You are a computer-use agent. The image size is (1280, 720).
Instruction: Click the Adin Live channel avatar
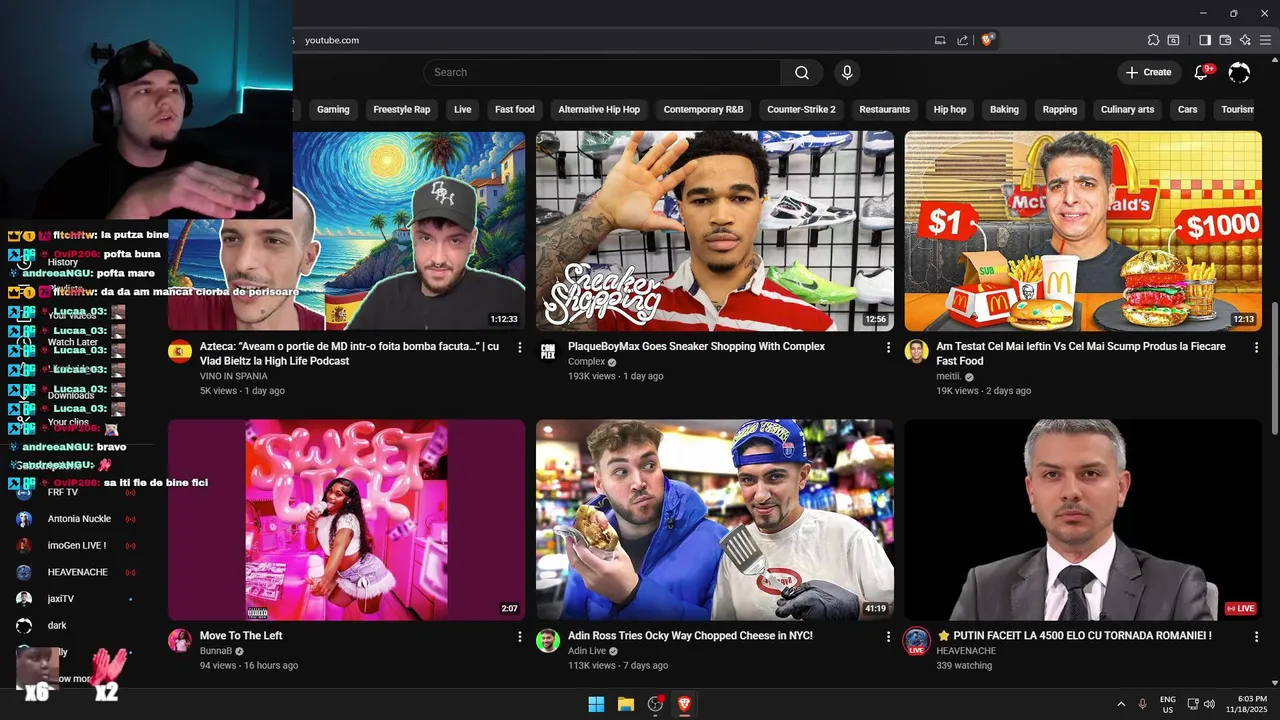(x=548, y=640)
